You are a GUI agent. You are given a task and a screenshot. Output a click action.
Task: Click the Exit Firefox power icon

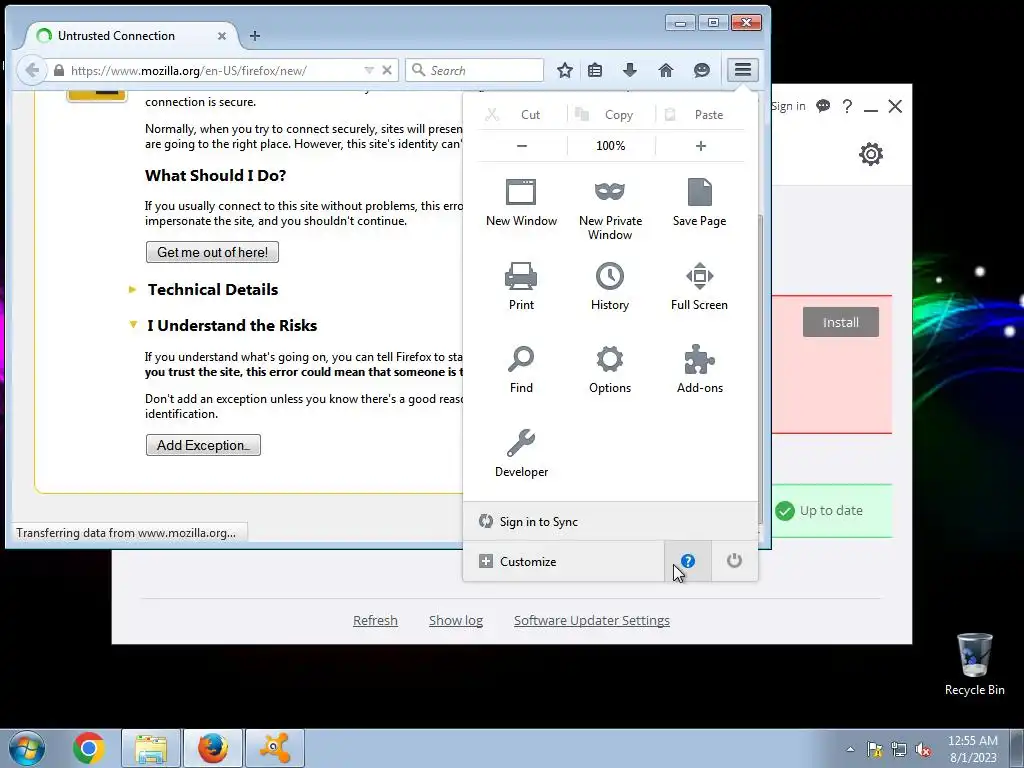[735, 561]
